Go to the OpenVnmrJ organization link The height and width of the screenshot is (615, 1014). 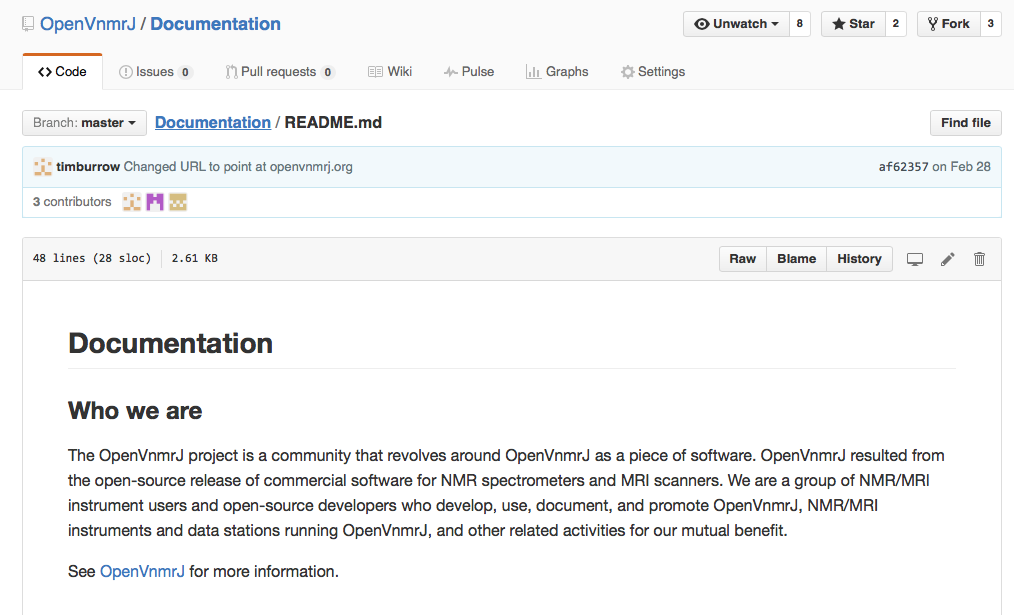88,24
